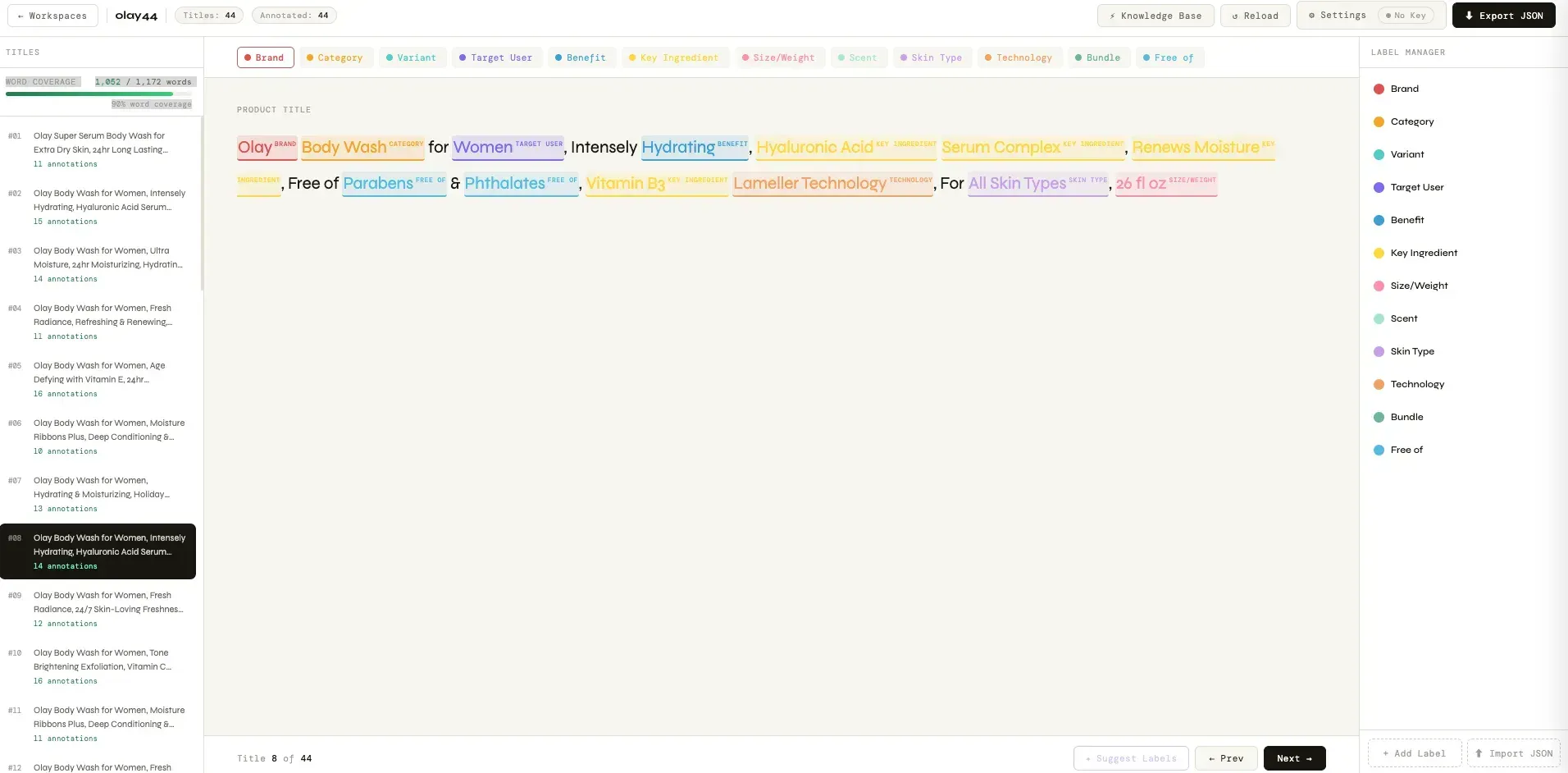Select the Variant label chip
This screenshot has height=773, width=1568.
pos(412,57)
